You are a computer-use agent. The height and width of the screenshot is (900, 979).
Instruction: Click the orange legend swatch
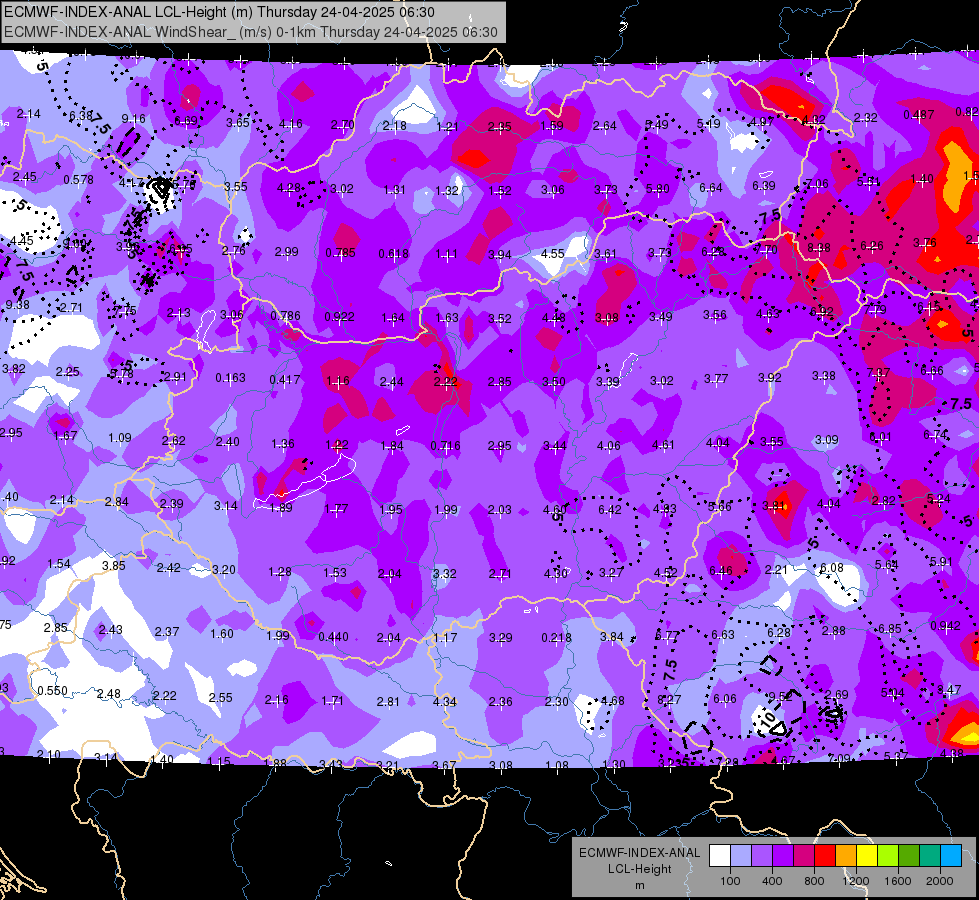coord(846,856)
